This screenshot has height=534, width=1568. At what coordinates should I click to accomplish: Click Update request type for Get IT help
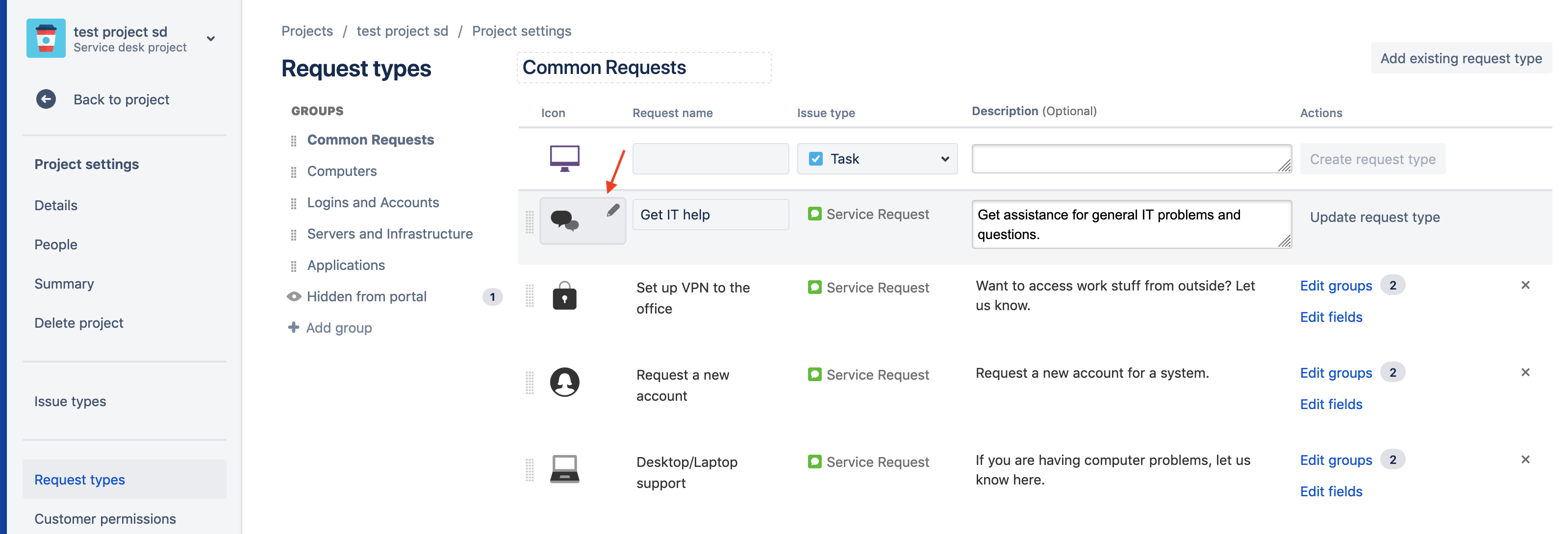pyautogui.click(x=1375, y=217)
